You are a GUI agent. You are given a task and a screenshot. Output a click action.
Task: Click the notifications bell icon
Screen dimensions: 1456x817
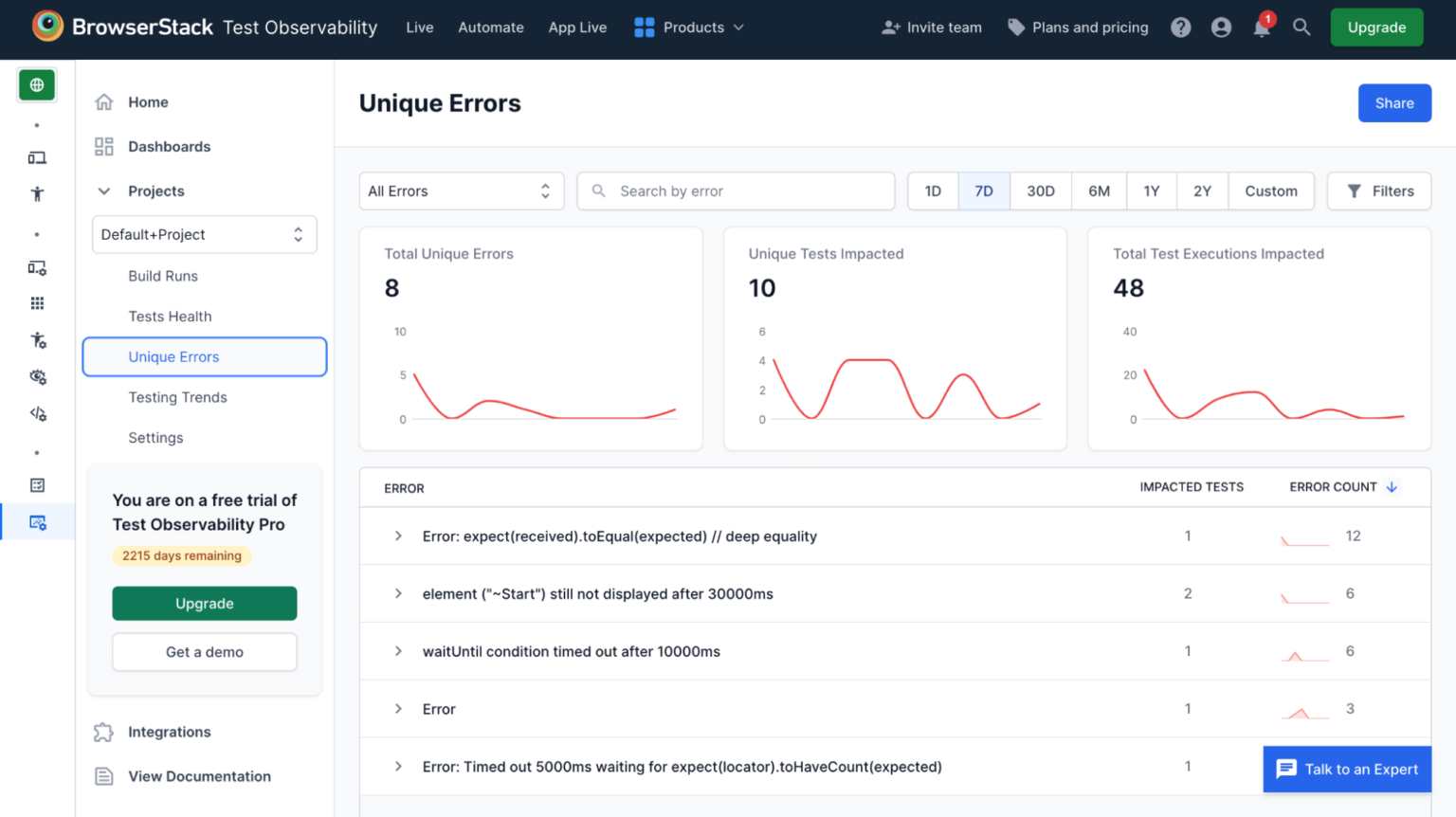(1261, 28)
